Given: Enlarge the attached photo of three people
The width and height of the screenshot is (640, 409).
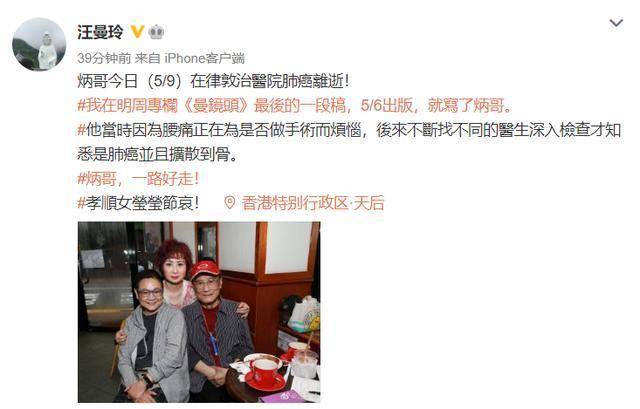Looking at the screenshot, I should pyautogui.click(x=199, y=312).
